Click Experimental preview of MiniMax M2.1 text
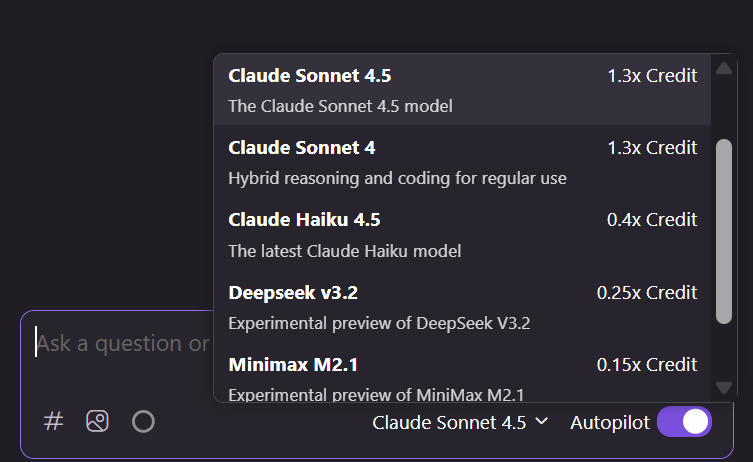Screen dimensions: 753x462 (x=376, y=395)
